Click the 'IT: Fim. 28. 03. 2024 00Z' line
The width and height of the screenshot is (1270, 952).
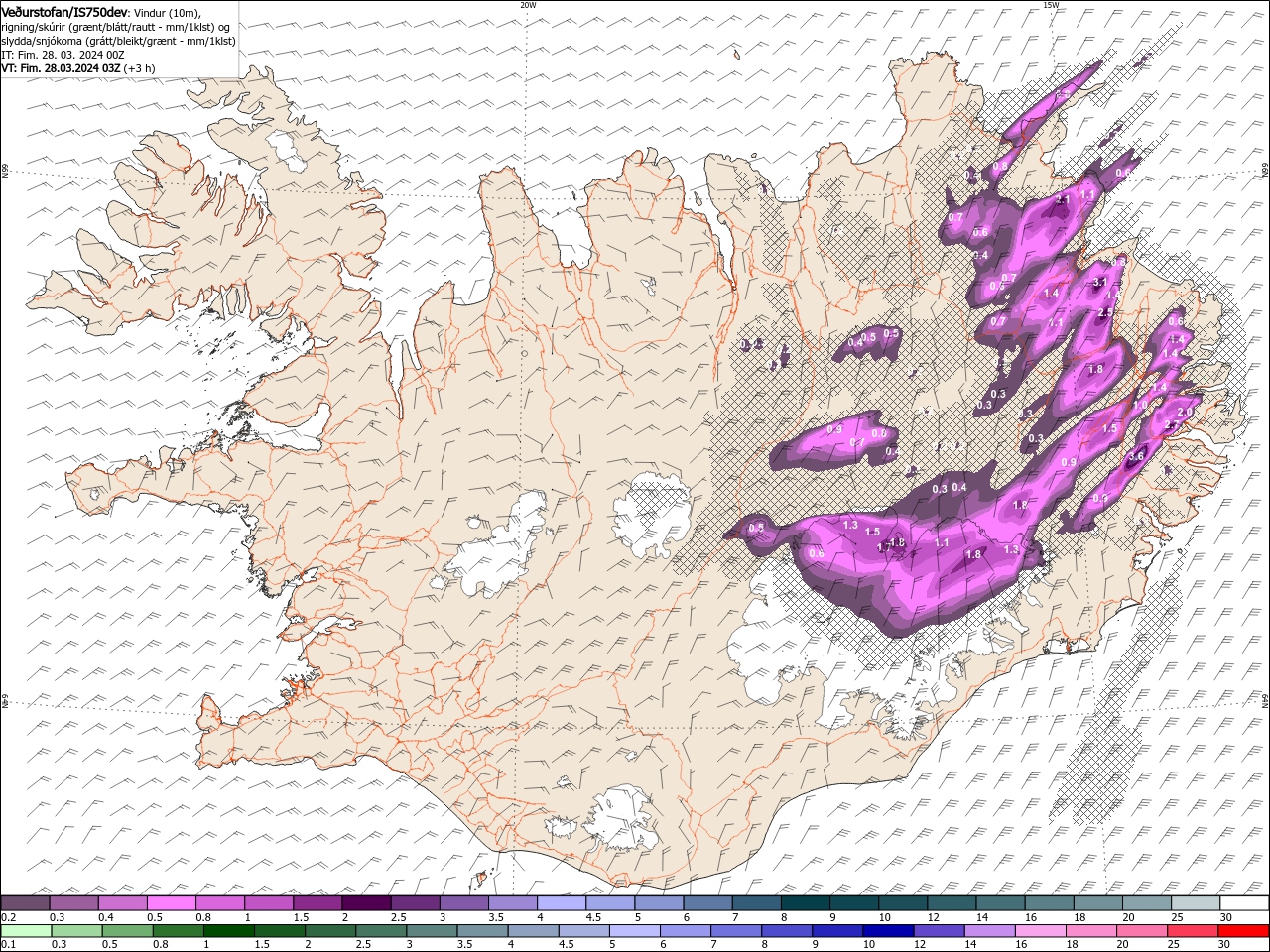(x=62, y=55)
